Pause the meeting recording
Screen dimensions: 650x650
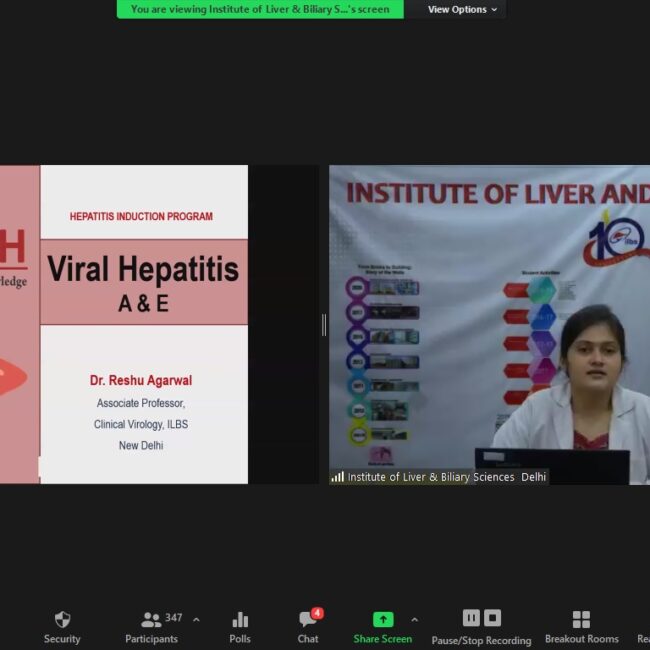[471, 618]
